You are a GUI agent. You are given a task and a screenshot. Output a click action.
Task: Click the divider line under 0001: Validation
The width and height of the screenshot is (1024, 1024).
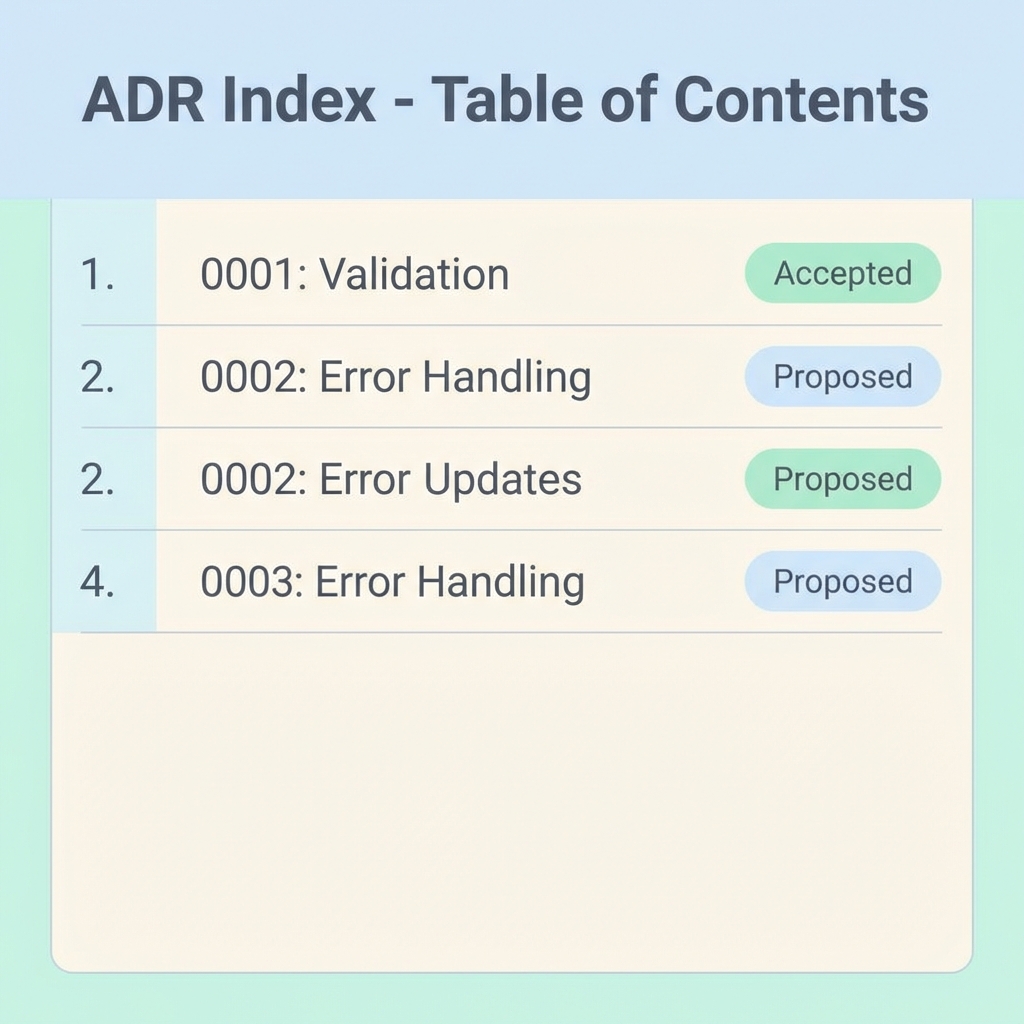coord(510,325)
